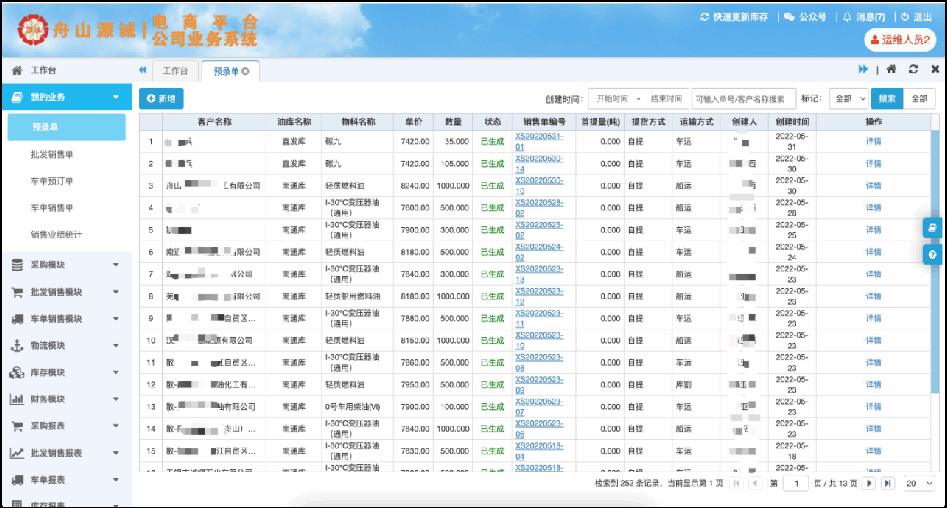Click the 新增 add button

point(161,98)
